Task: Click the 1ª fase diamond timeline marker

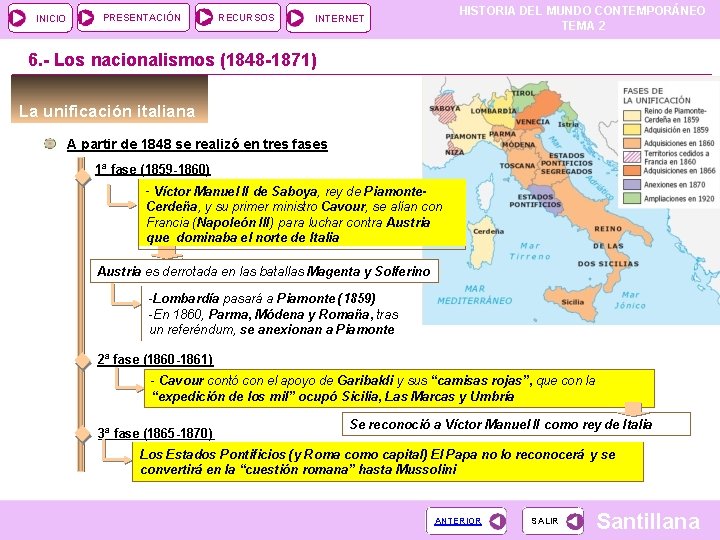Action: 83,176
